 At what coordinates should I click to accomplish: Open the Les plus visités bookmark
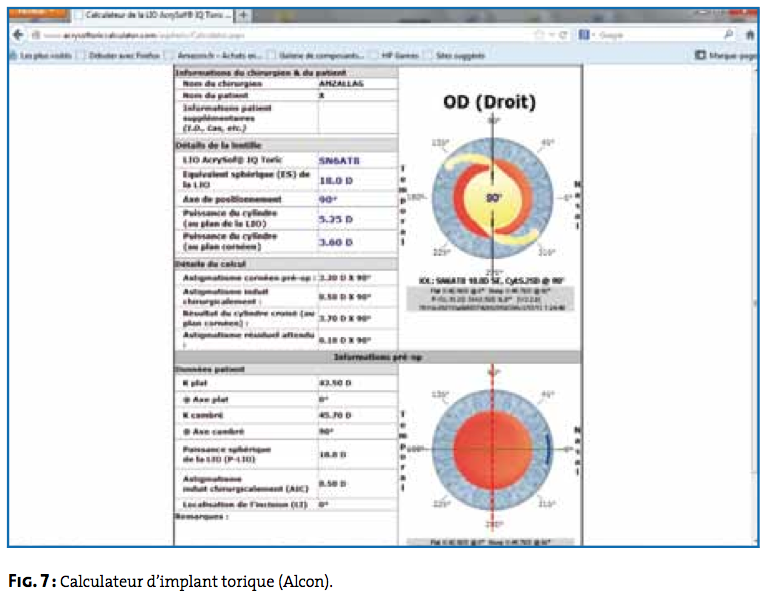click(x=42, y=55)
